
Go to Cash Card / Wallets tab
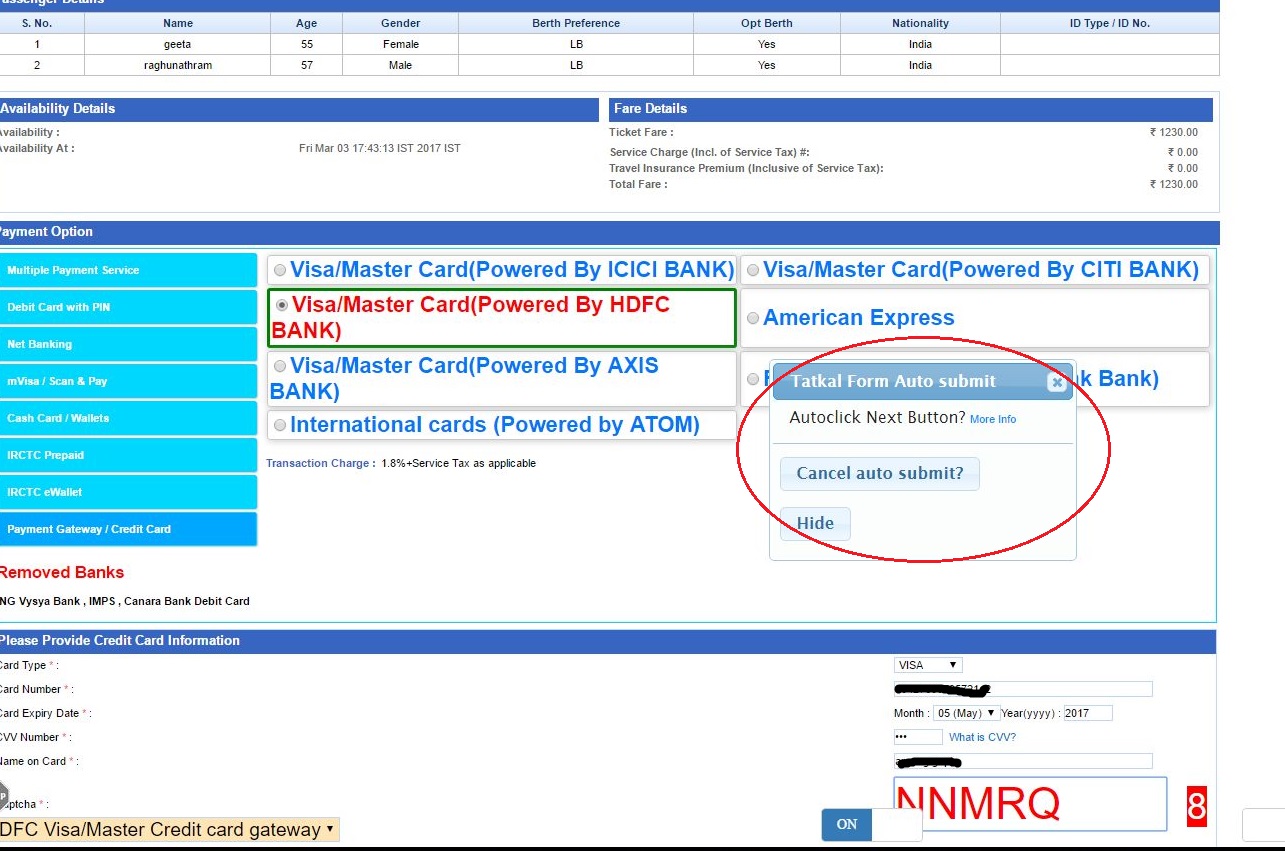point(128,418)
